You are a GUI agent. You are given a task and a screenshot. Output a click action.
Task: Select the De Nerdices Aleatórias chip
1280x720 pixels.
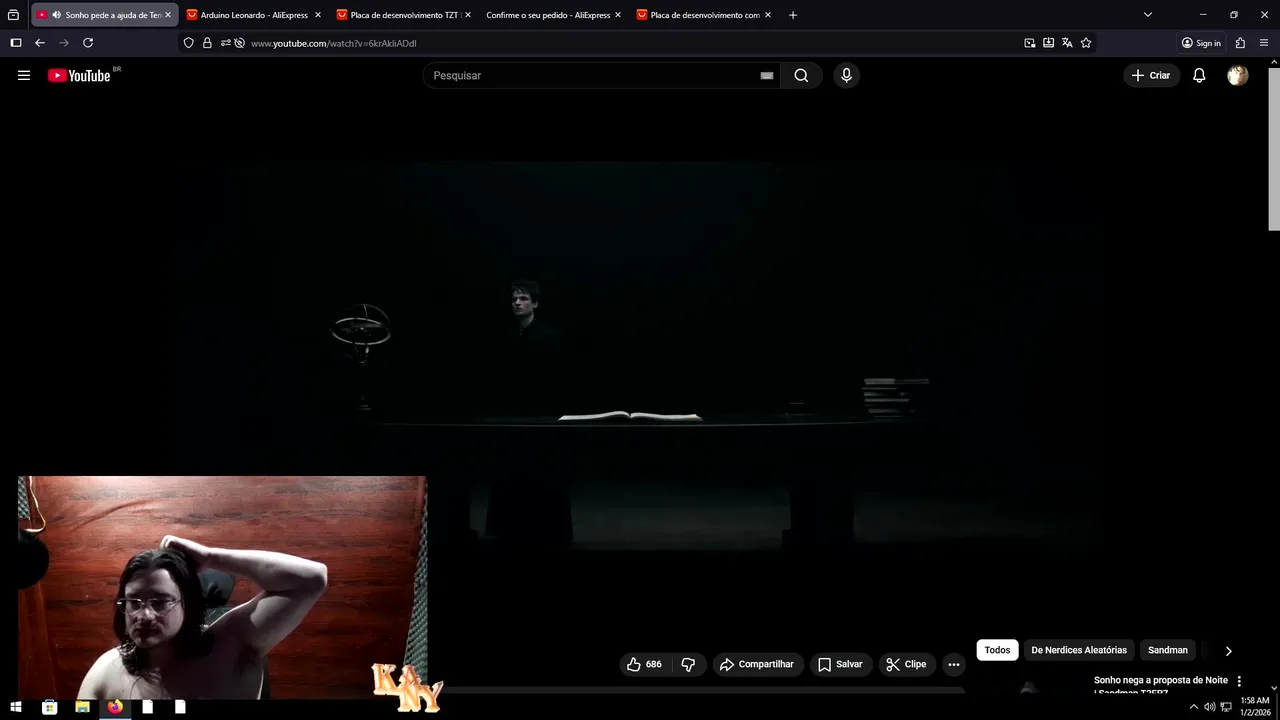tap(1079, 650)
